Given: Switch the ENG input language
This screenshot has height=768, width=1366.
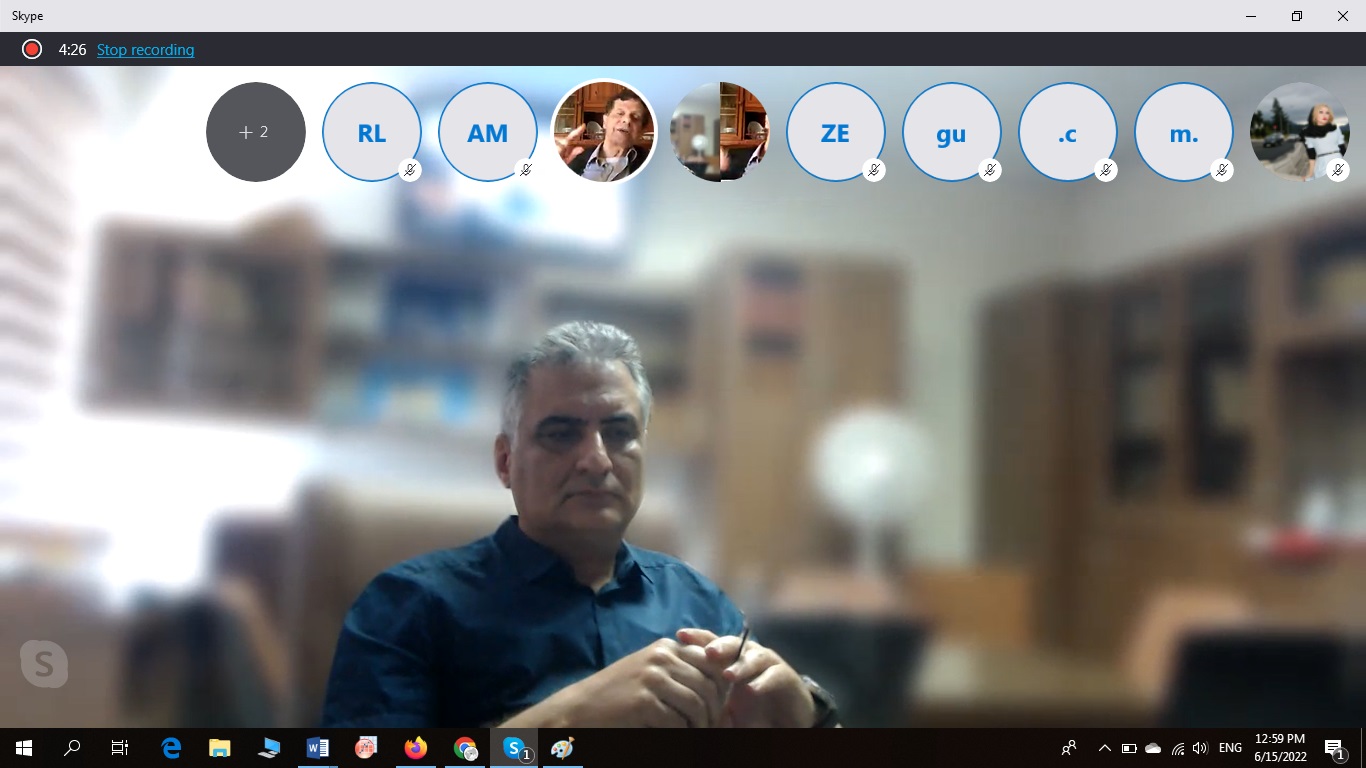Looking at the screenshot, I should 1230,748.
